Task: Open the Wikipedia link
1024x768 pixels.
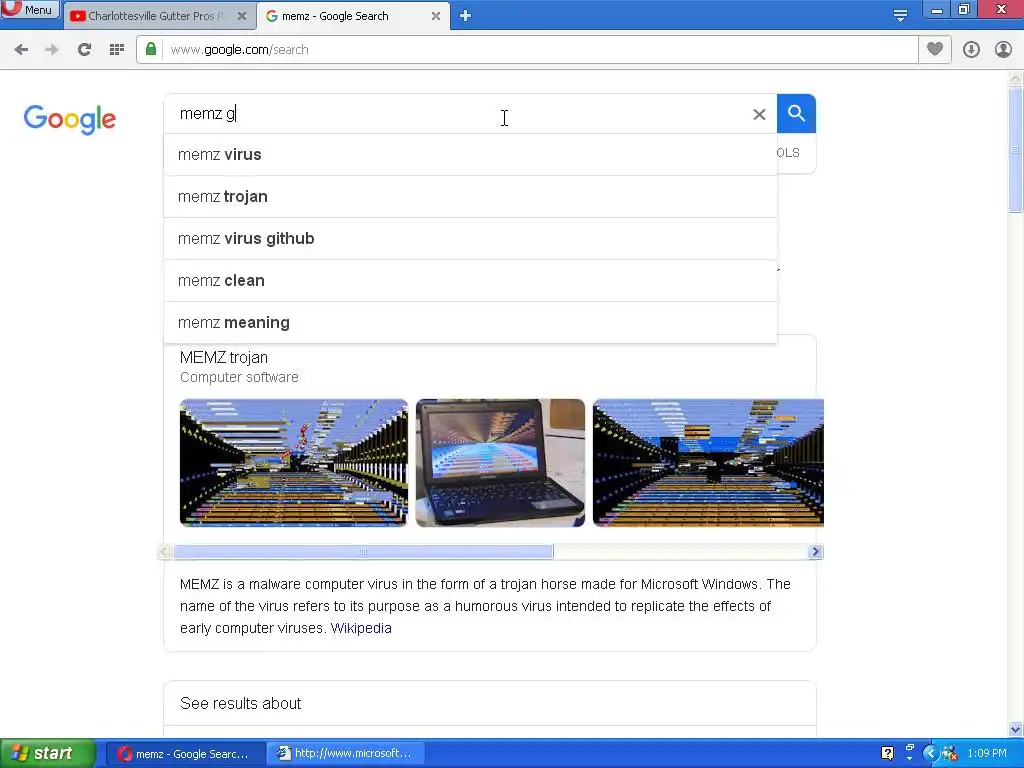Action: tap(361, 628)
